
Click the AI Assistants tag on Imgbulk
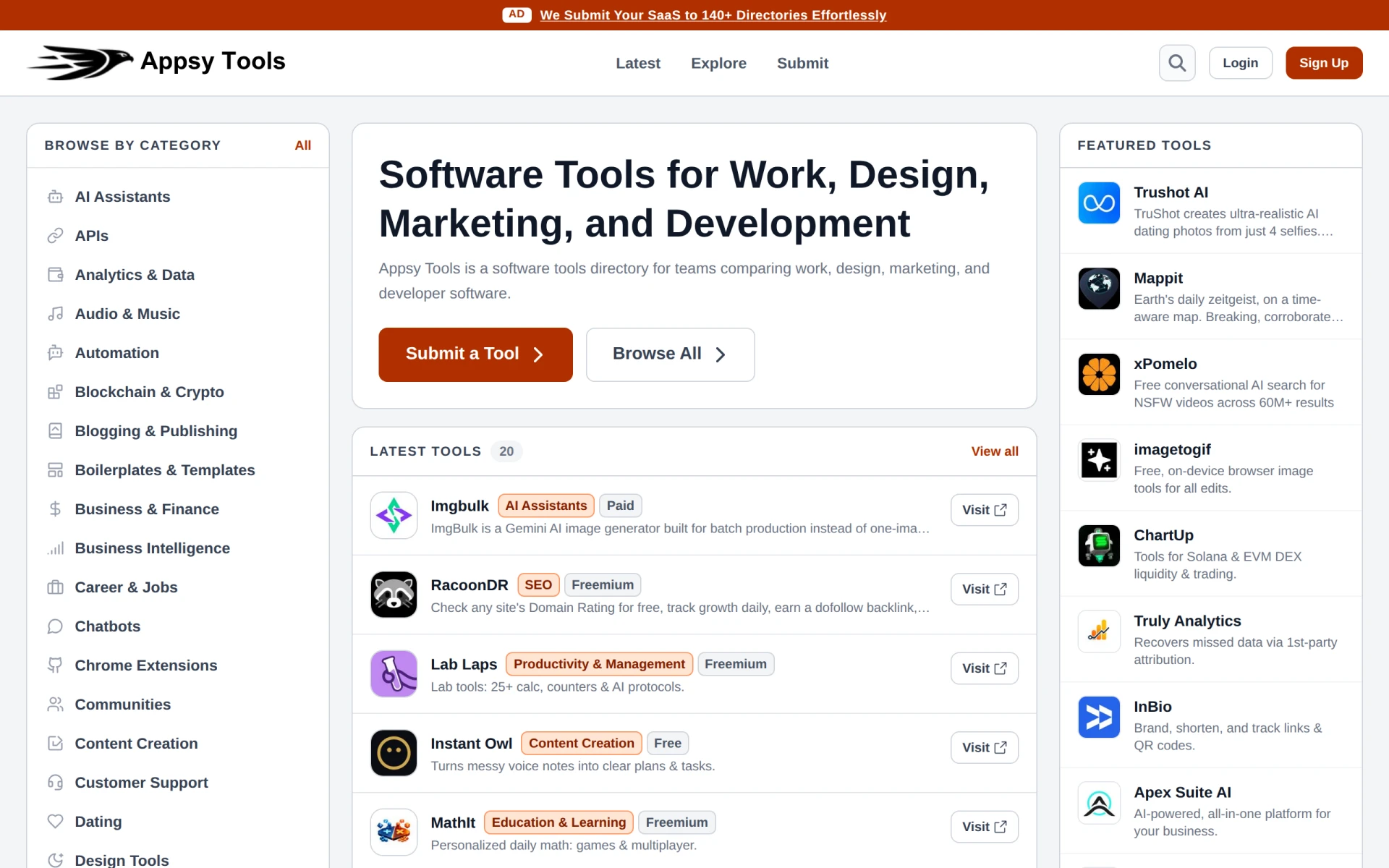click(546, 506)
